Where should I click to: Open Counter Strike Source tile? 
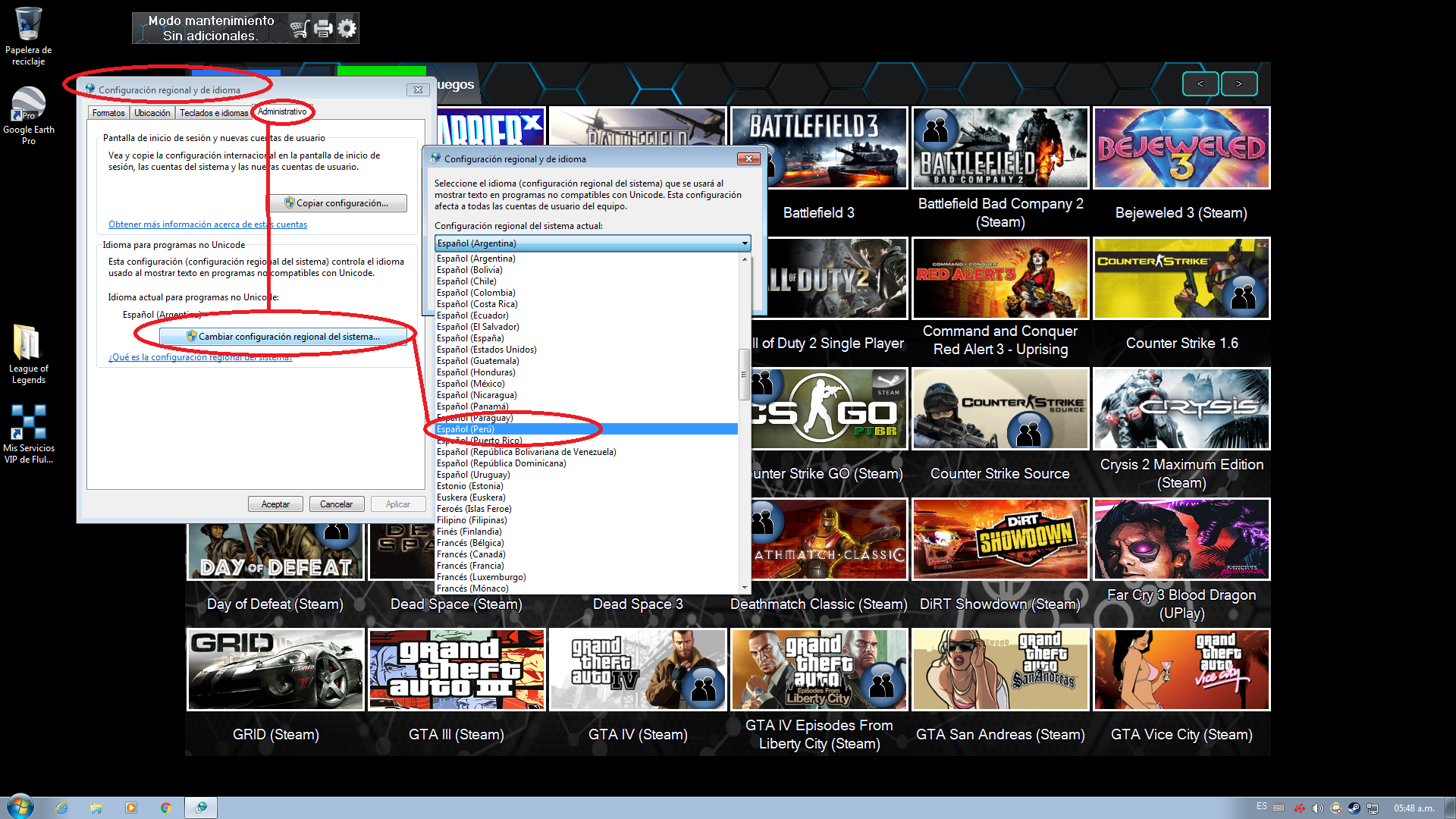[1000, 409]
